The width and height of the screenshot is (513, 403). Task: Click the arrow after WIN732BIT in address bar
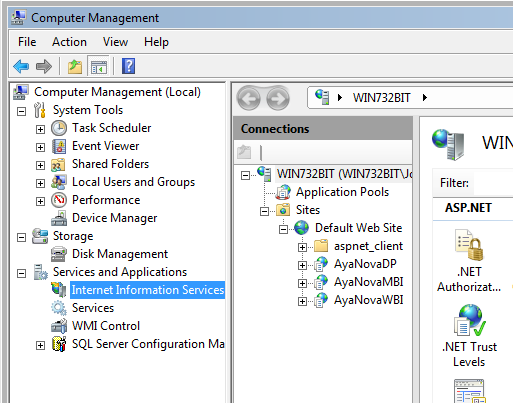425,98
